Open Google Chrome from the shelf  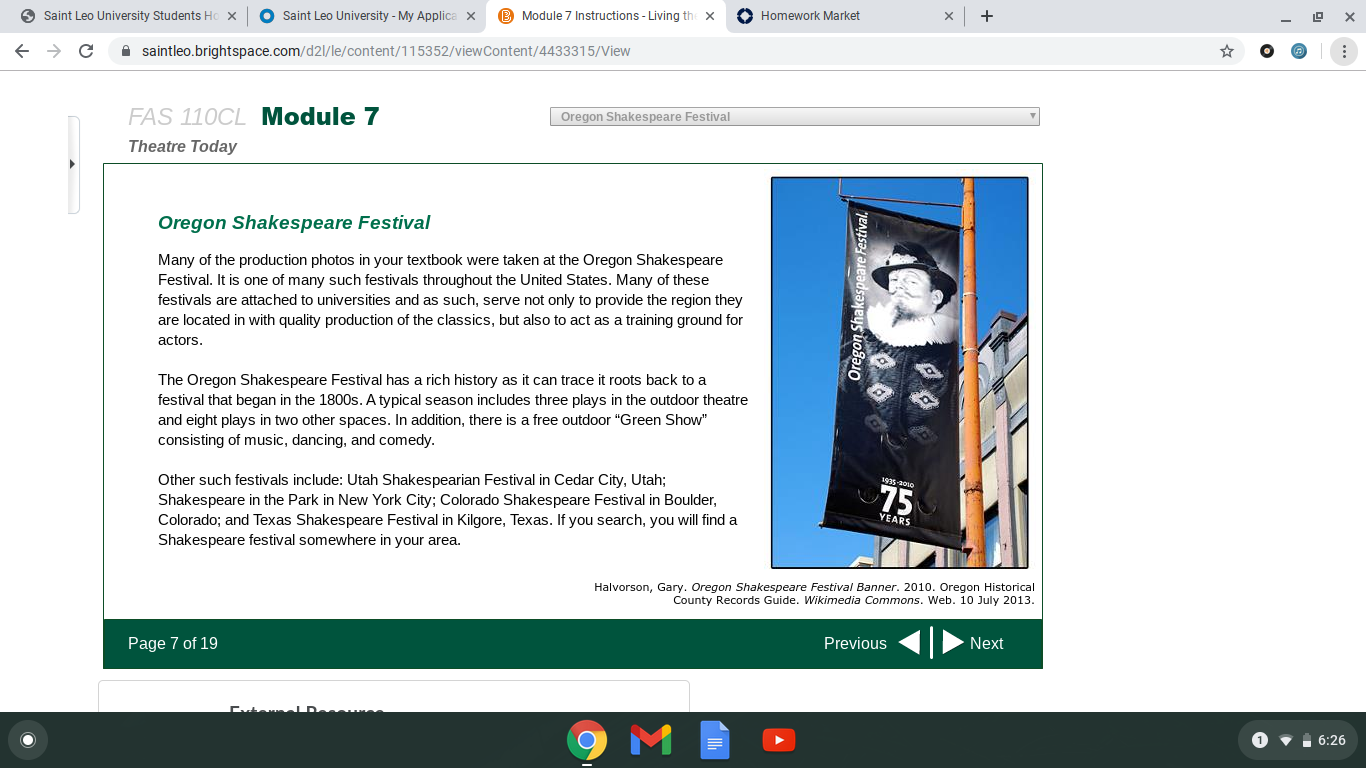pyautogui.click(x=587, y=740)
